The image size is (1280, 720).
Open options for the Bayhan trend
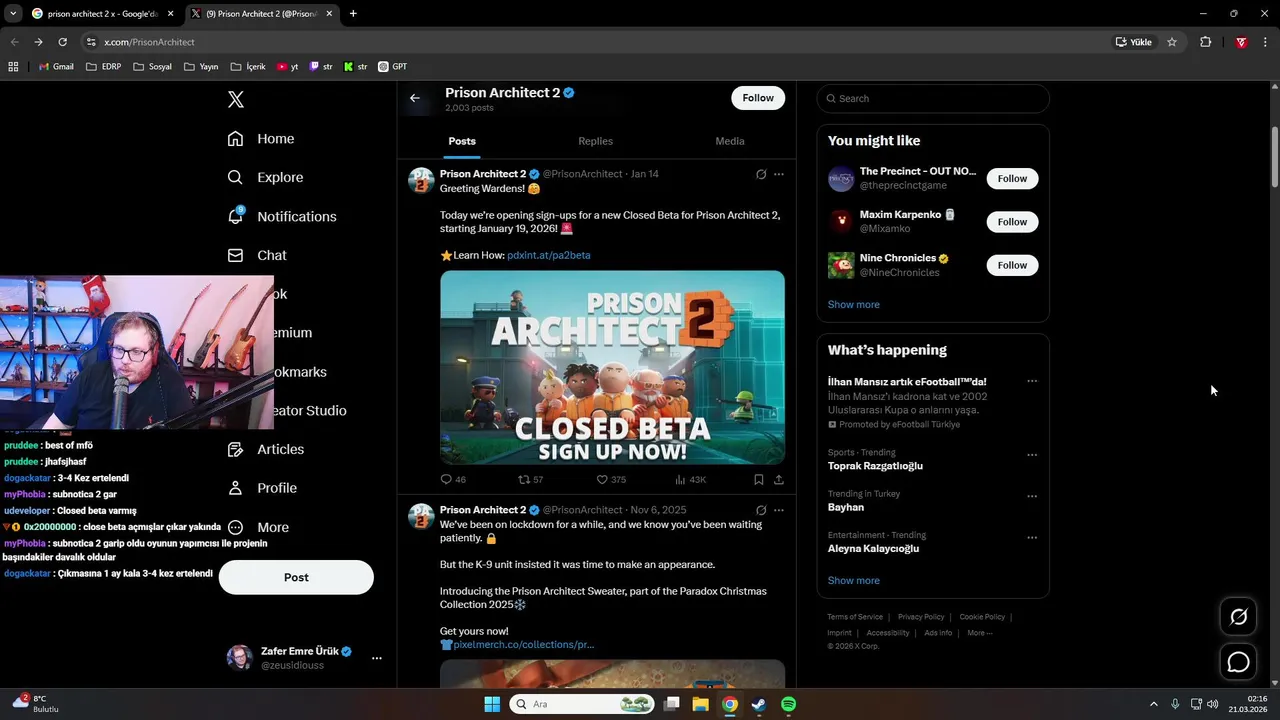tap(1032, 496)
